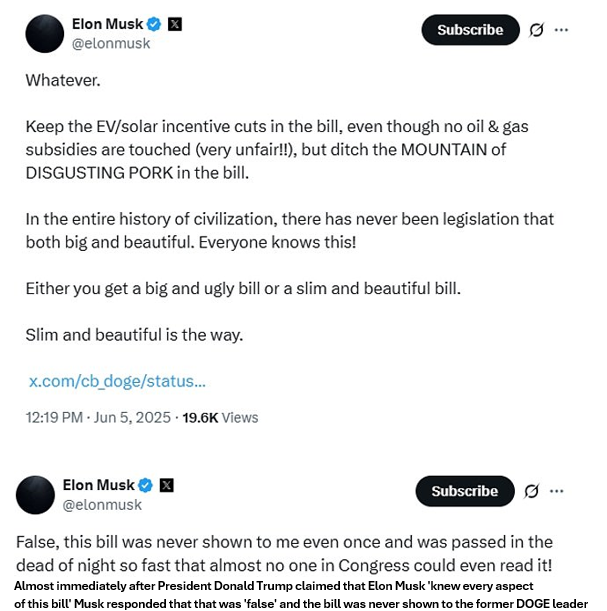Click the verified checkmark on the "False, this bill" post
Viewport: 607px width, 611px height.
145,486
